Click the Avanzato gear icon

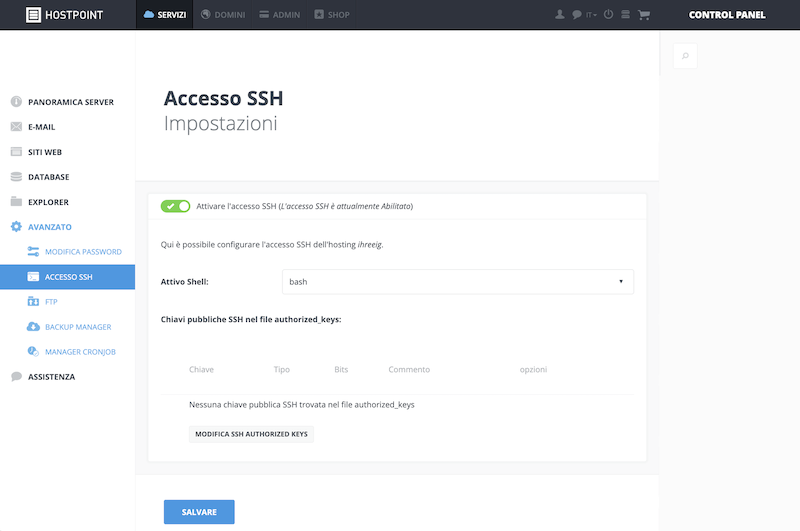(x=16, y=226)
